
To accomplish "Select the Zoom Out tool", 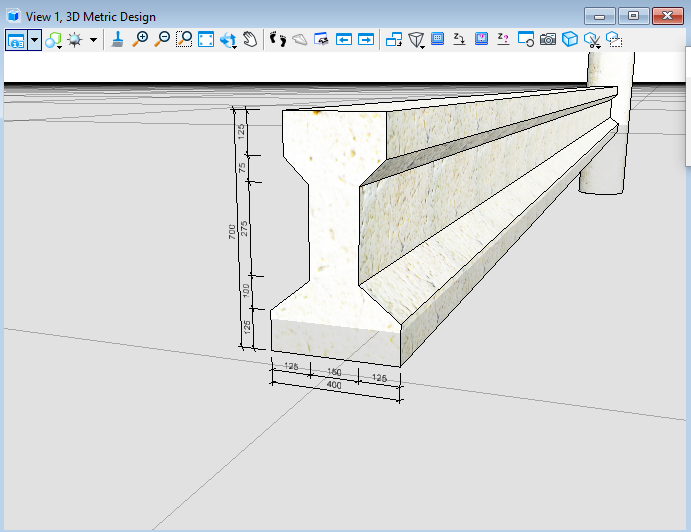I will click(162, 40).
